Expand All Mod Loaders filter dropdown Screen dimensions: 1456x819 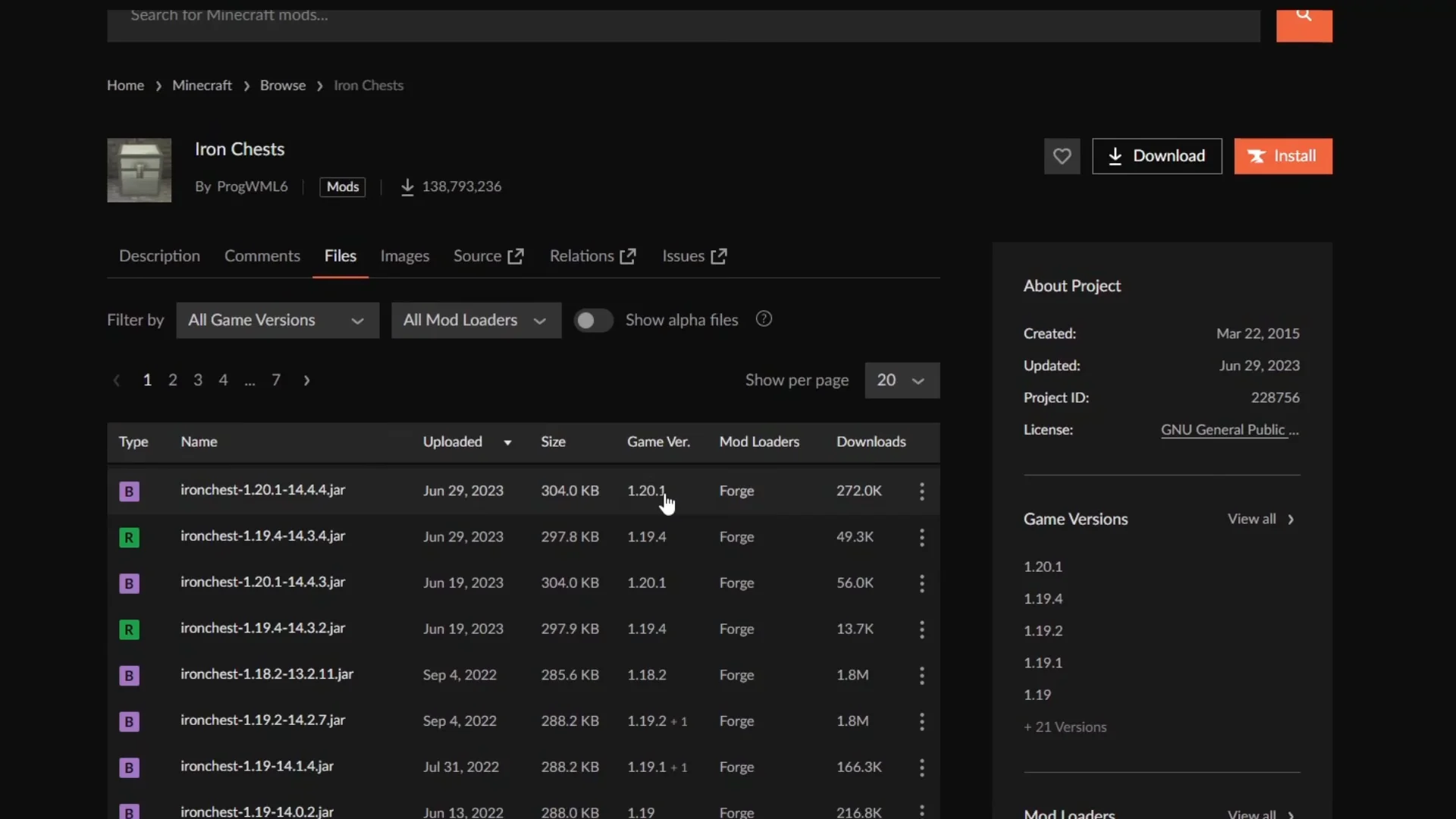point(476,320)
